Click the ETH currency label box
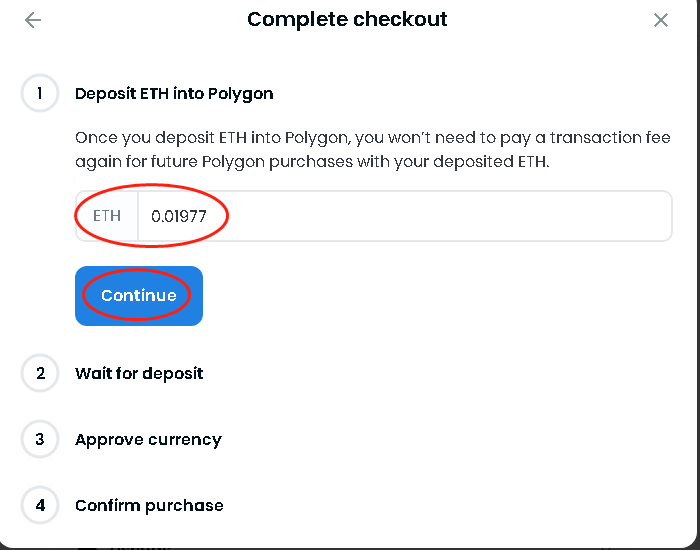Image resolution: width=700 pixels, height=550 pixels. click(x=107, y=216)
